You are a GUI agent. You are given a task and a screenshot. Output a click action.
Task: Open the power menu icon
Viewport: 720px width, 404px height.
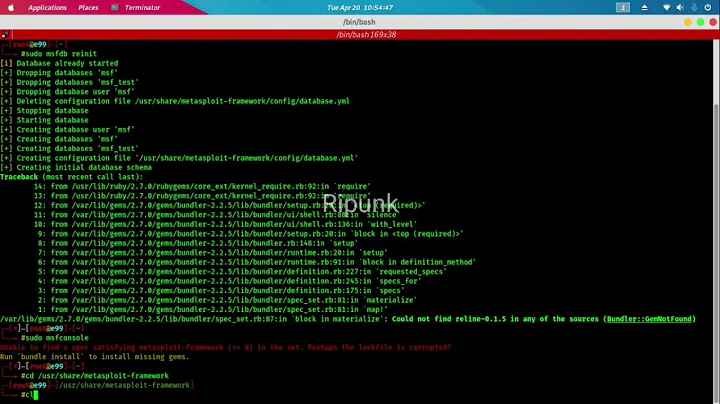pos(708,7)
